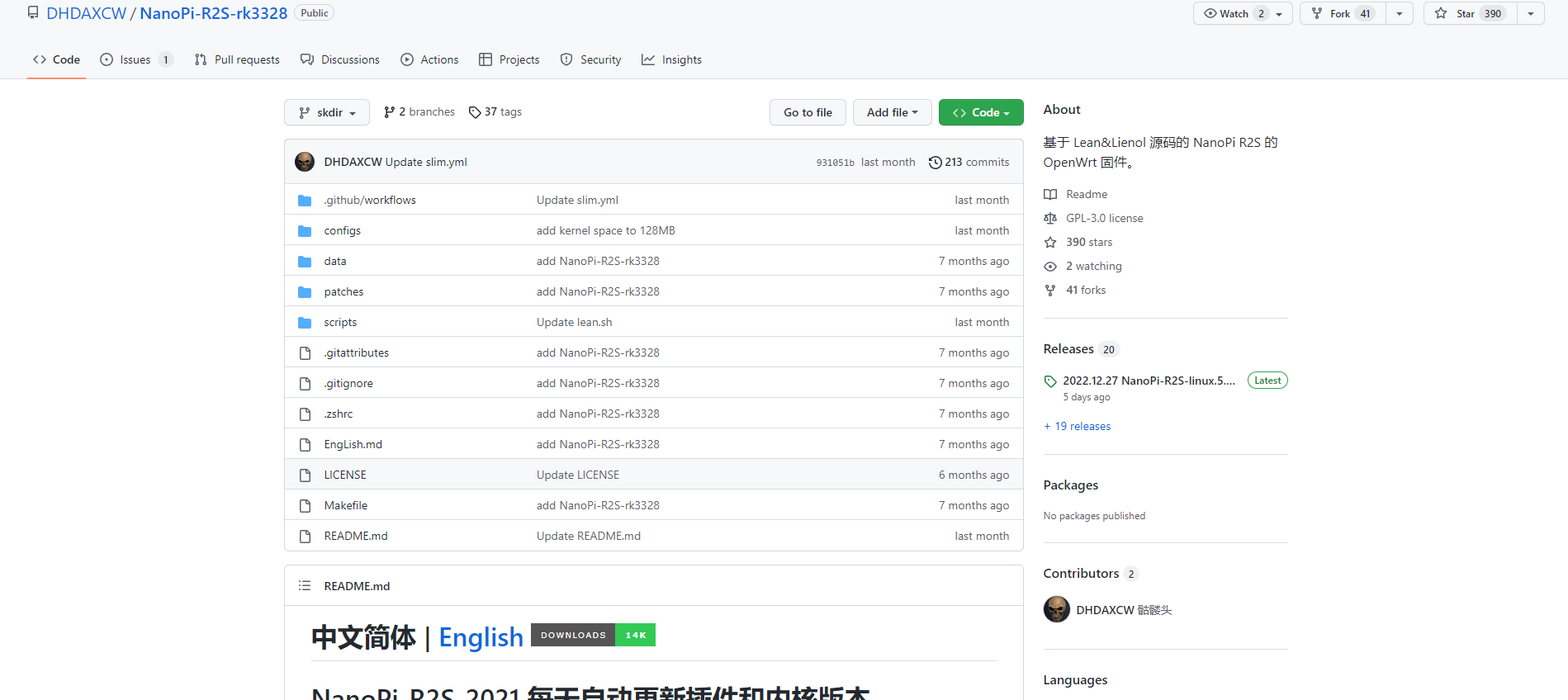Click the repository book icon beside DHDAXCW
Screen dimensions: 1568x700
(33, 12)
